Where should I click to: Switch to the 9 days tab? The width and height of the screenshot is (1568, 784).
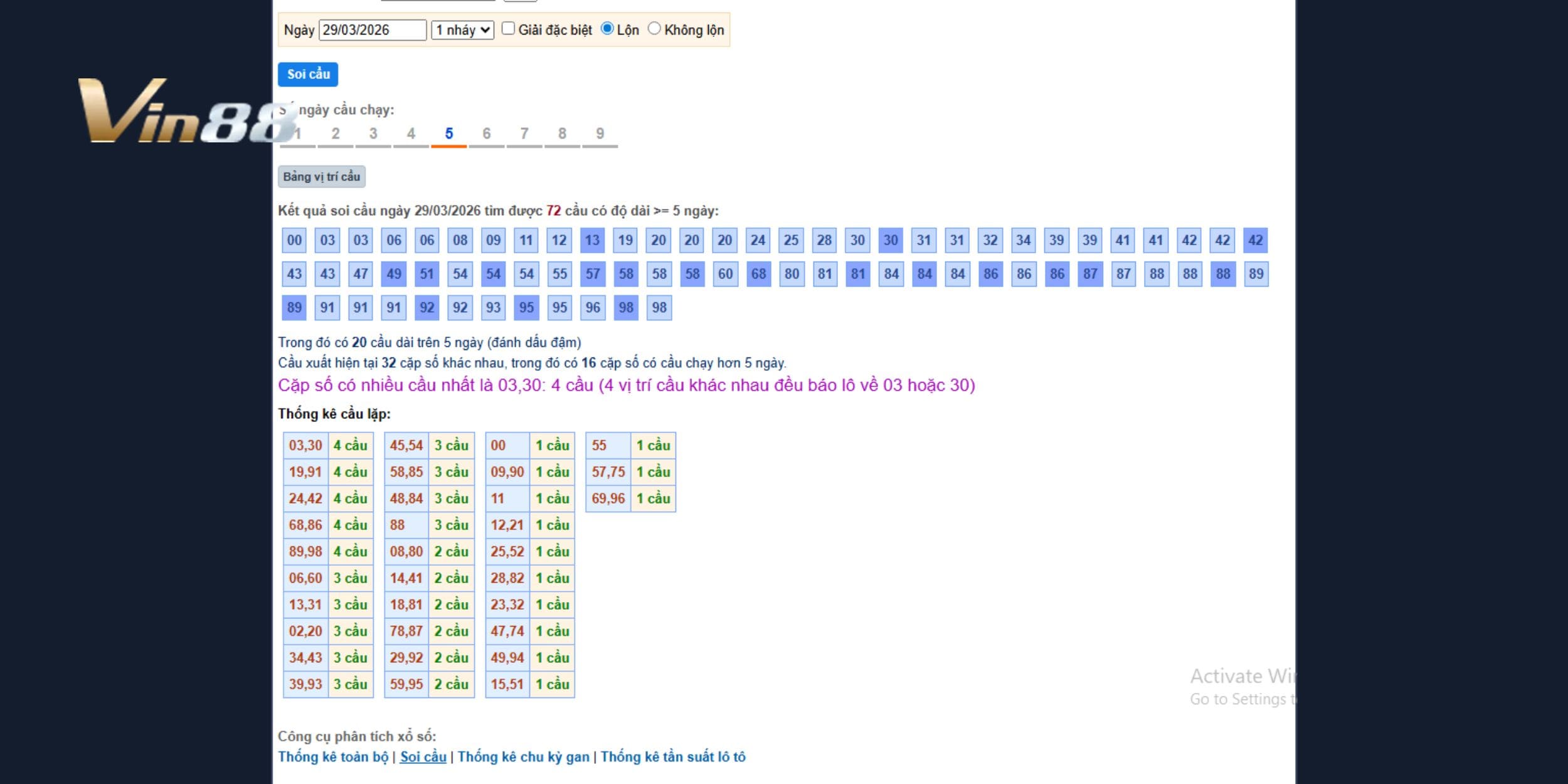600,134
